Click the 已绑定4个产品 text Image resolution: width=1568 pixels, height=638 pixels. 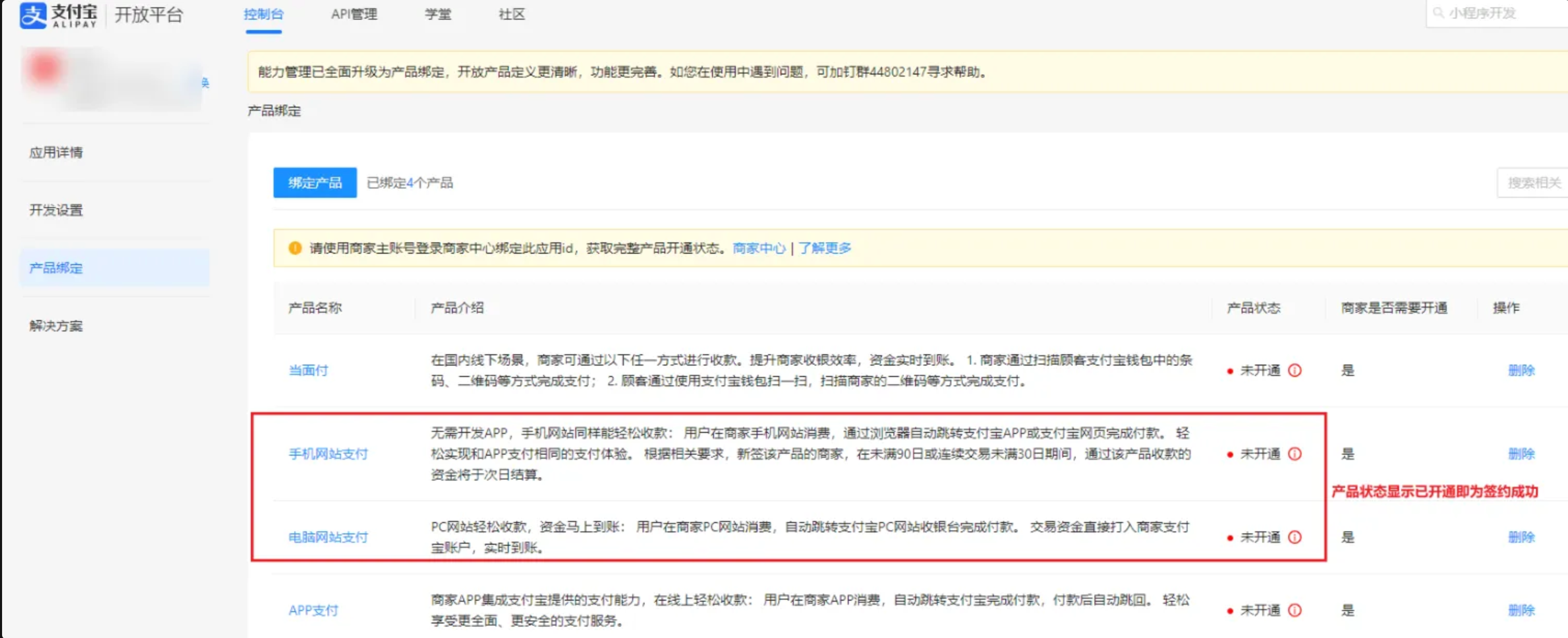[410, 182]
